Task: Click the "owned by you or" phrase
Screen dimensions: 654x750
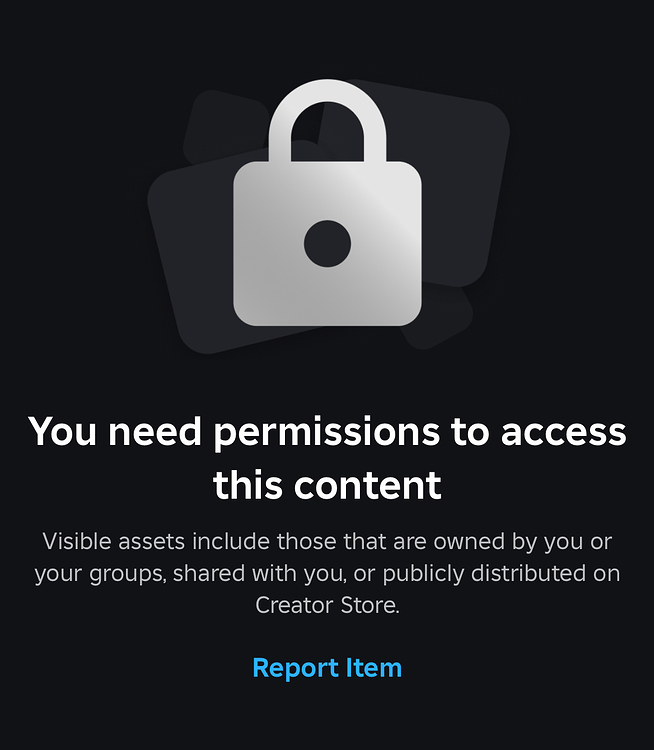Action: pyautogui.click(x=522, y=542)
